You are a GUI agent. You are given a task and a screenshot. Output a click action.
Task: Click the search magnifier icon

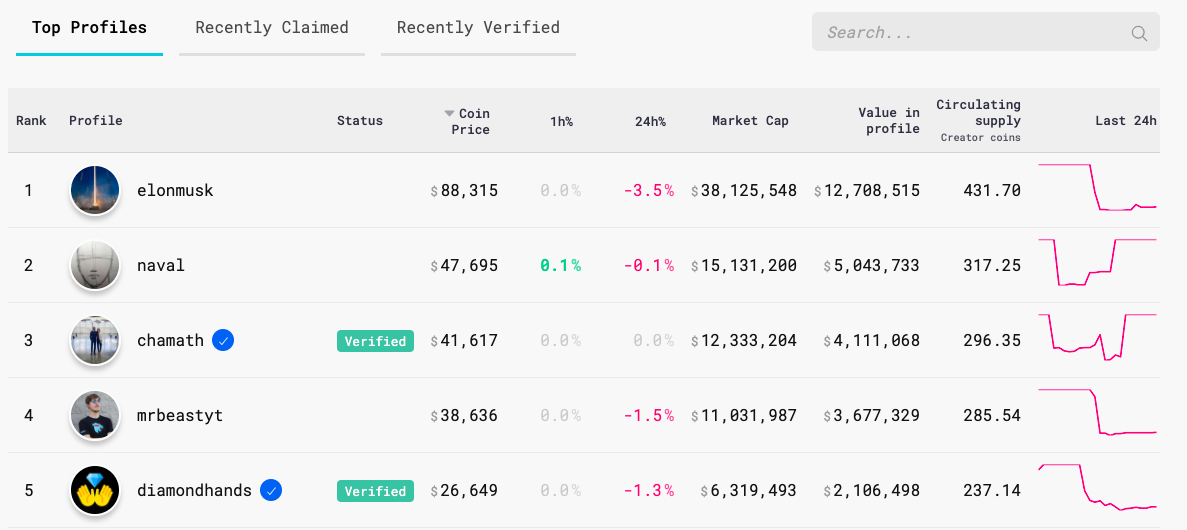pyautogui.click(x=1139, y=33)
